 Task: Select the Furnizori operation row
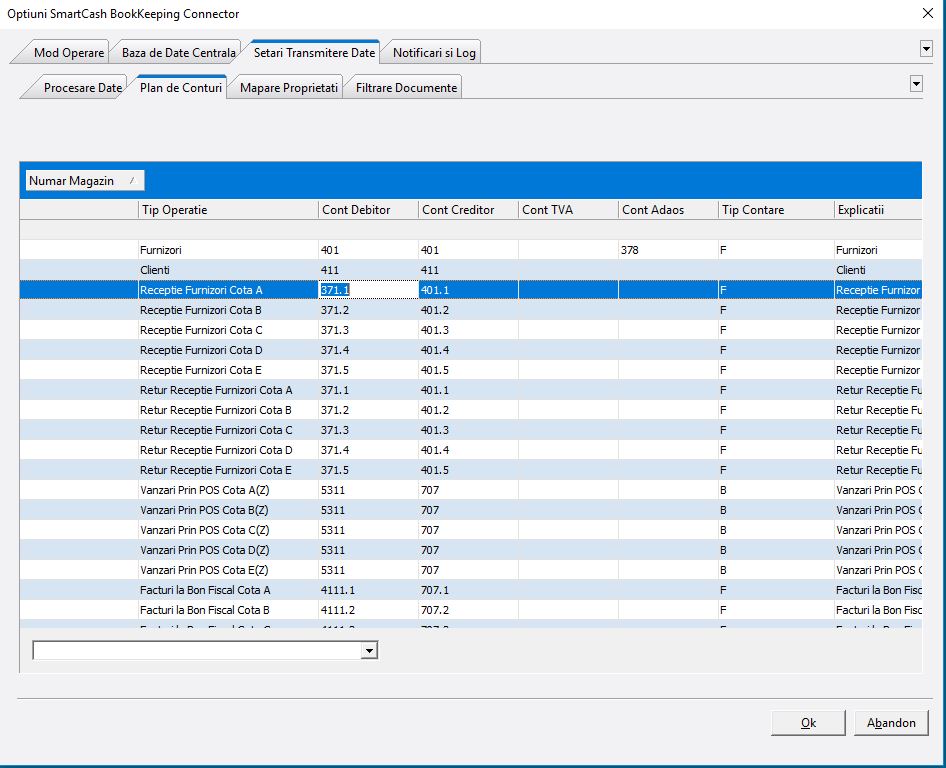471,250
